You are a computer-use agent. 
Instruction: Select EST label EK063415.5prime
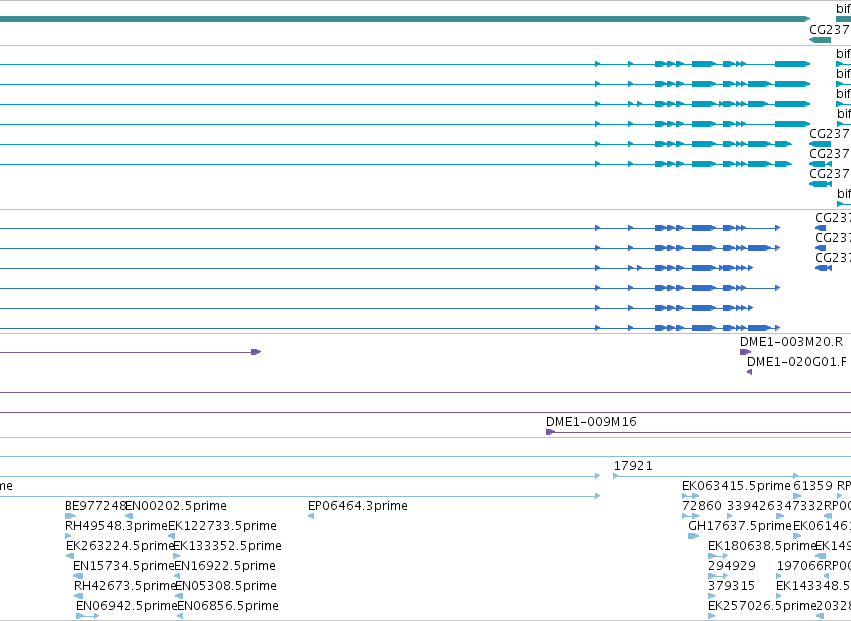coord(736,486)
